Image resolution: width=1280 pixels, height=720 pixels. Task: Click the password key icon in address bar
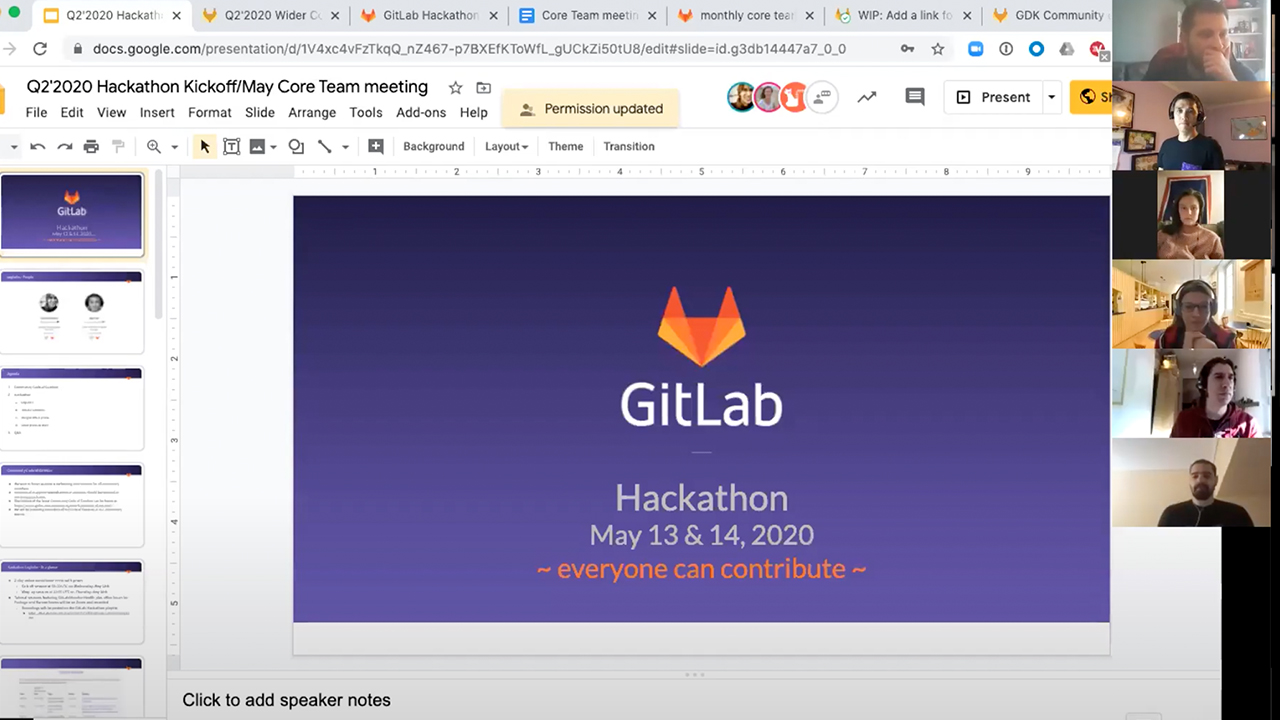pyautogui.click(x=907, y=49)
